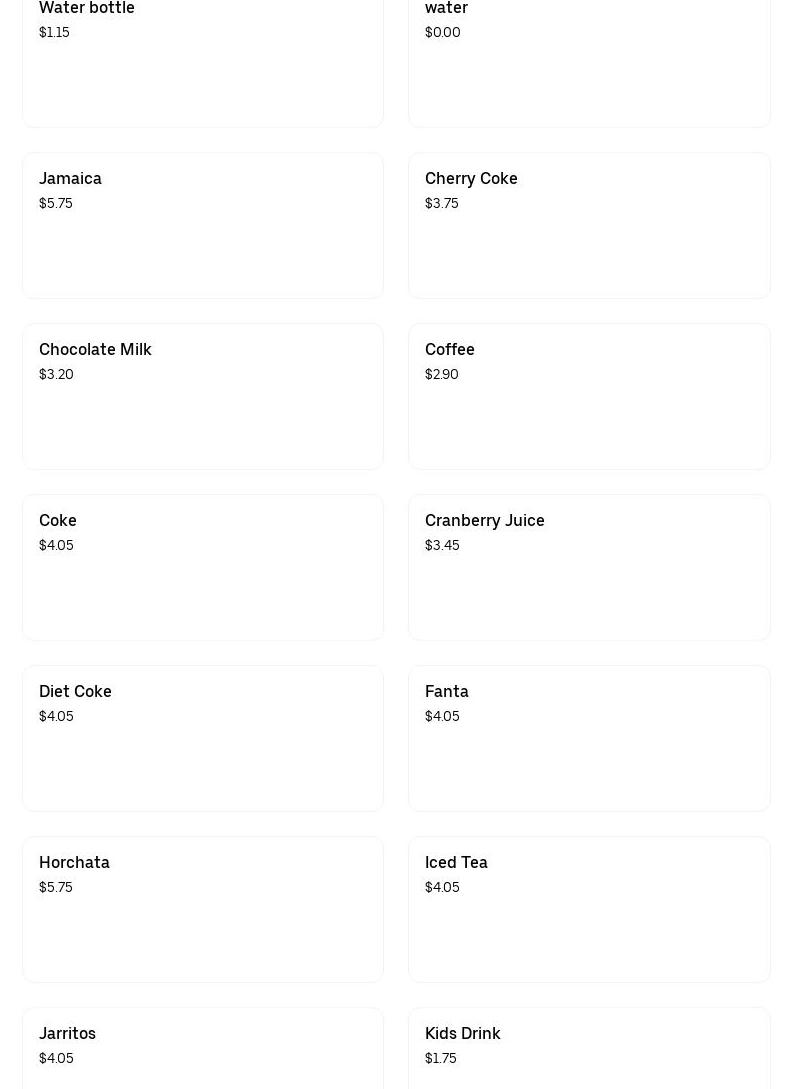
Task: Select Chocolate Milk from the menu
Action: click(203, 397)
